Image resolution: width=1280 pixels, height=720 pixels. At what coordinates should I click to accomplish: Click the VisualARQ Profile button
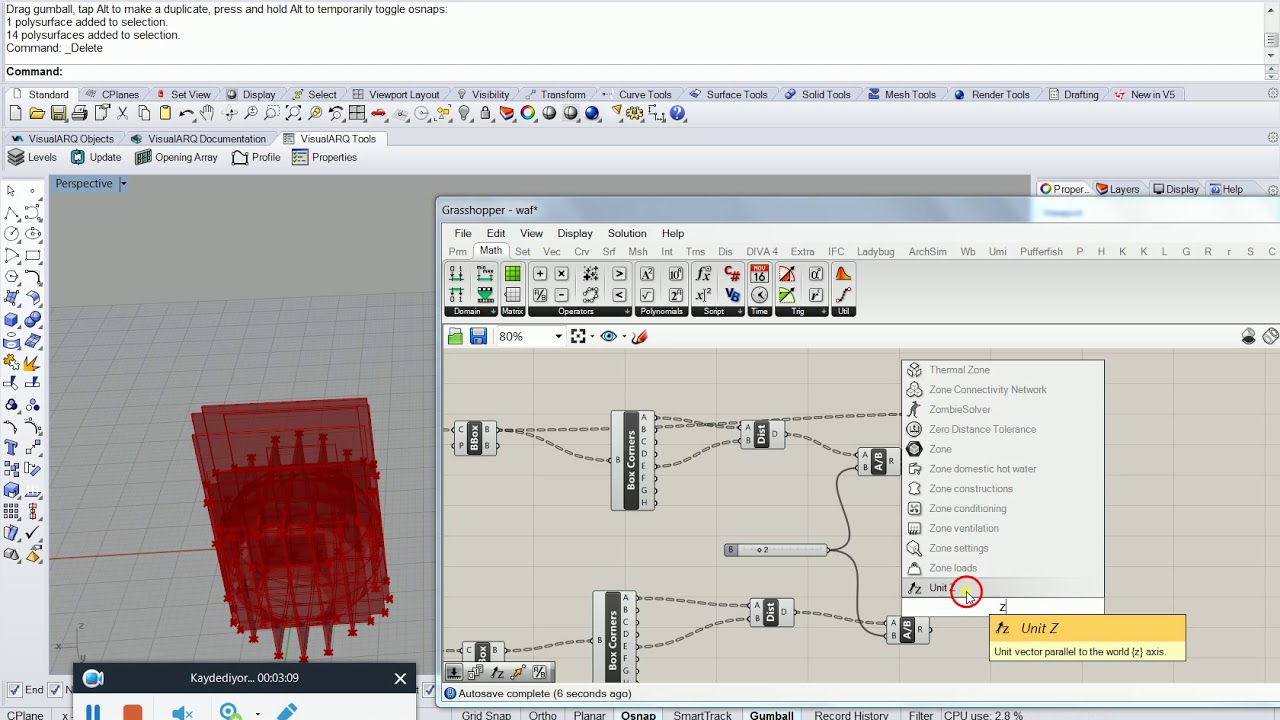(256, 158)
